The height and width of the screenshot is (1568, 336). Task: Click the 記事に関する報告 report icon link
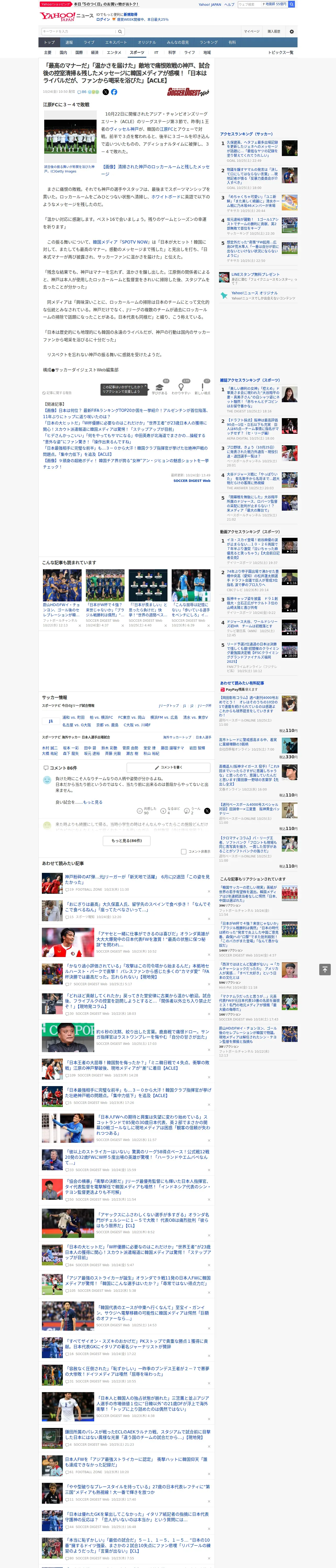coord(57,393)
